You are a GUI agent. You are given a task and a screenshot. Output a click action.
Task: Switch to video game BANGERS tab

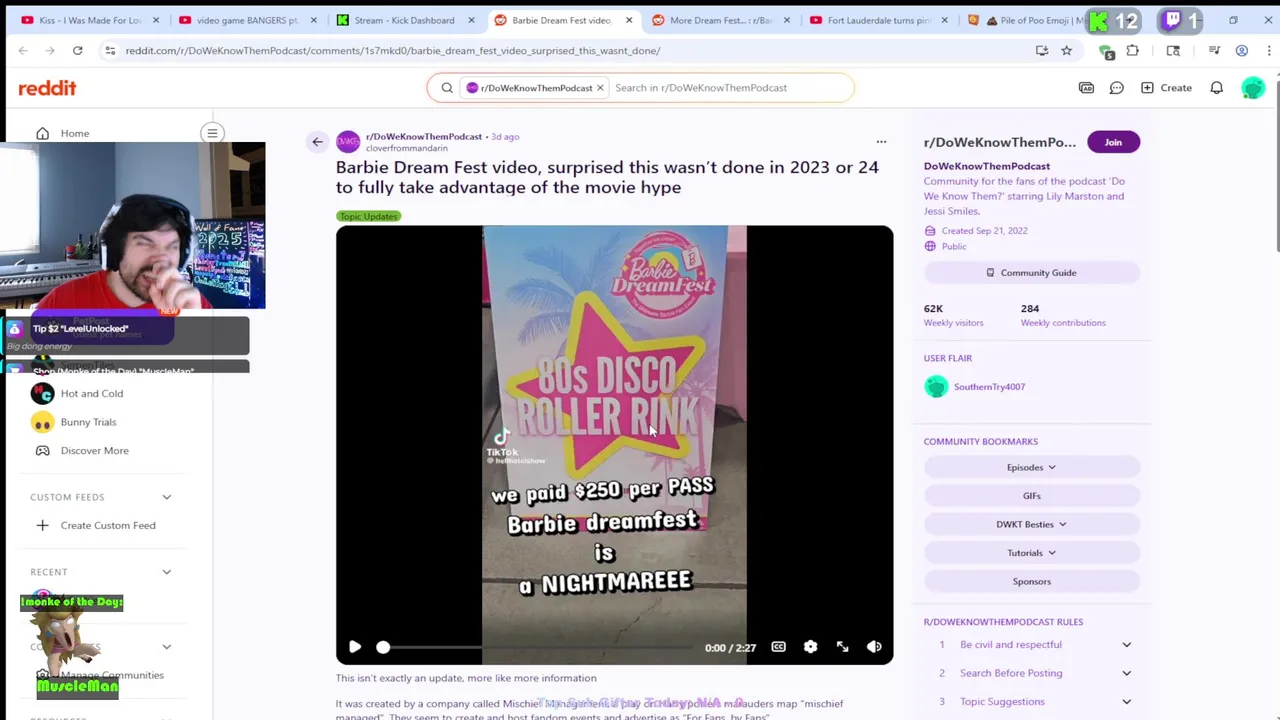246,20
